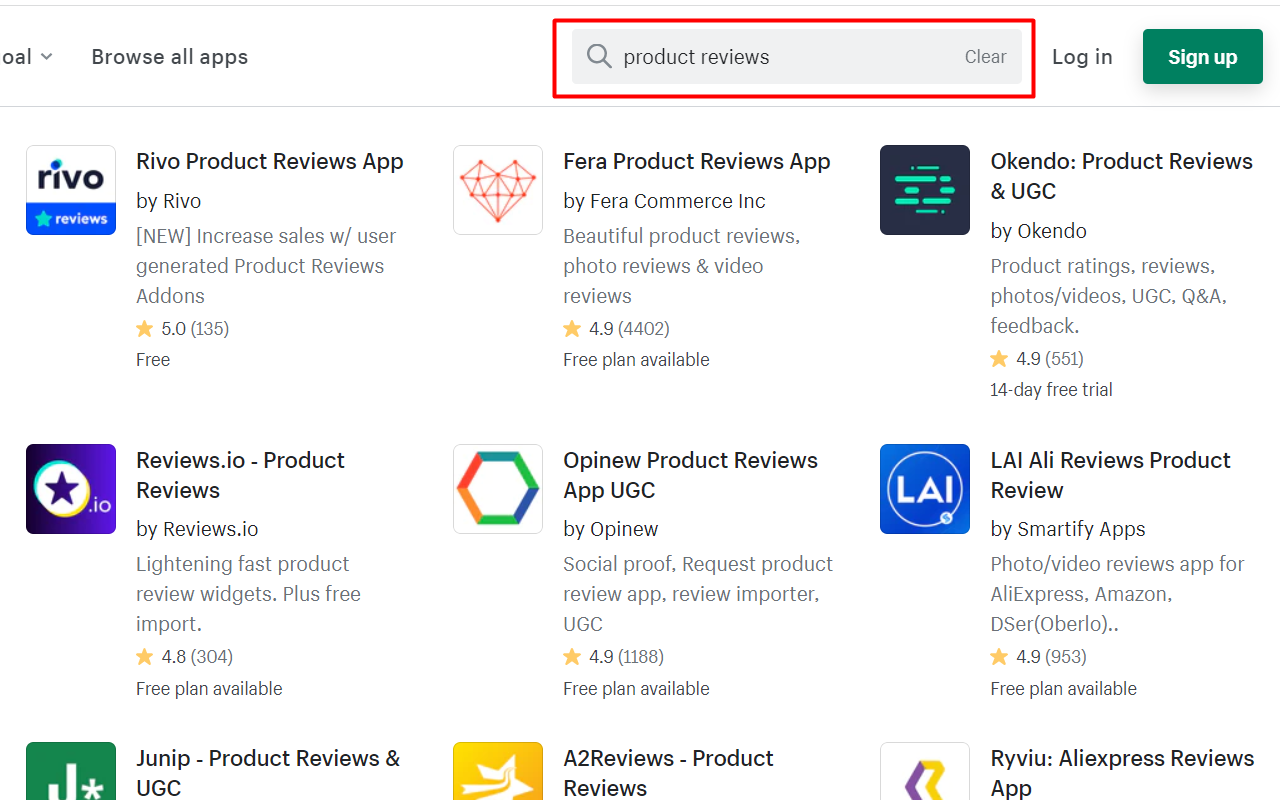Click Rivo's 'Free' pricing text
This screenshot has height=800, width=1280.
click(x=153, y=360)
